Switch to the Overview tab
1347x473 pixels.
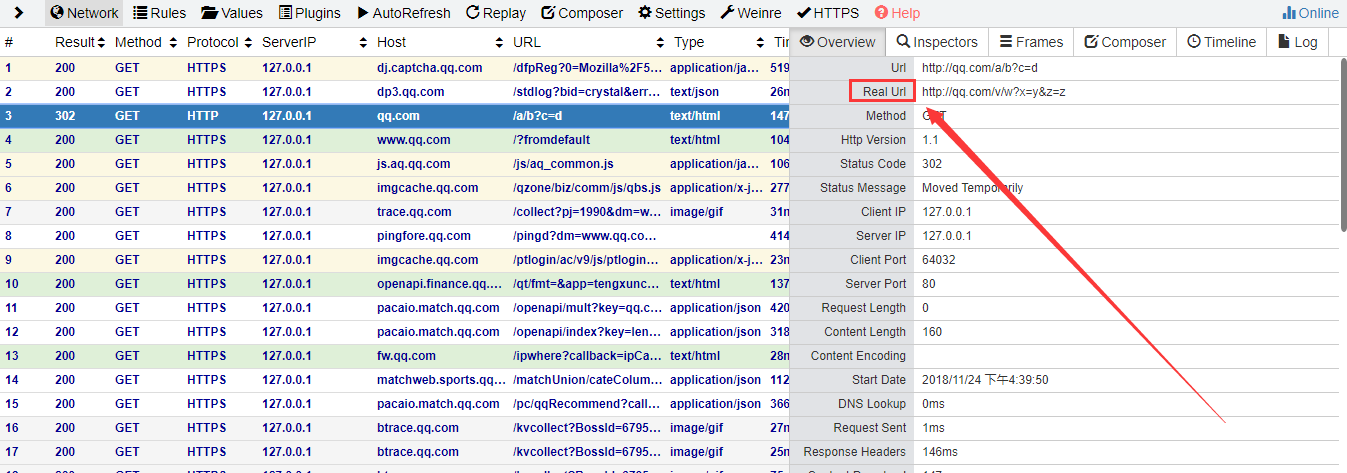click(837, 42)
